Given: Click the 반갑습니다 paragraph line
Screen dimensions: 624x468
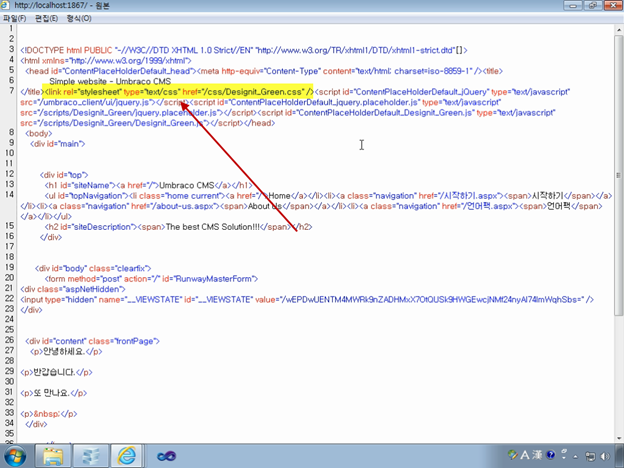Looking at the screenshot, I should tap(56, 372).
